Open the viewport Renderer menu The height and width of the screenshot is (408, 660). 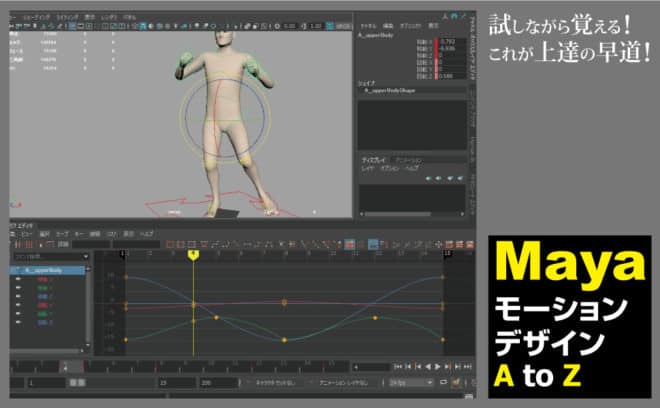click(x=109, y=17)
